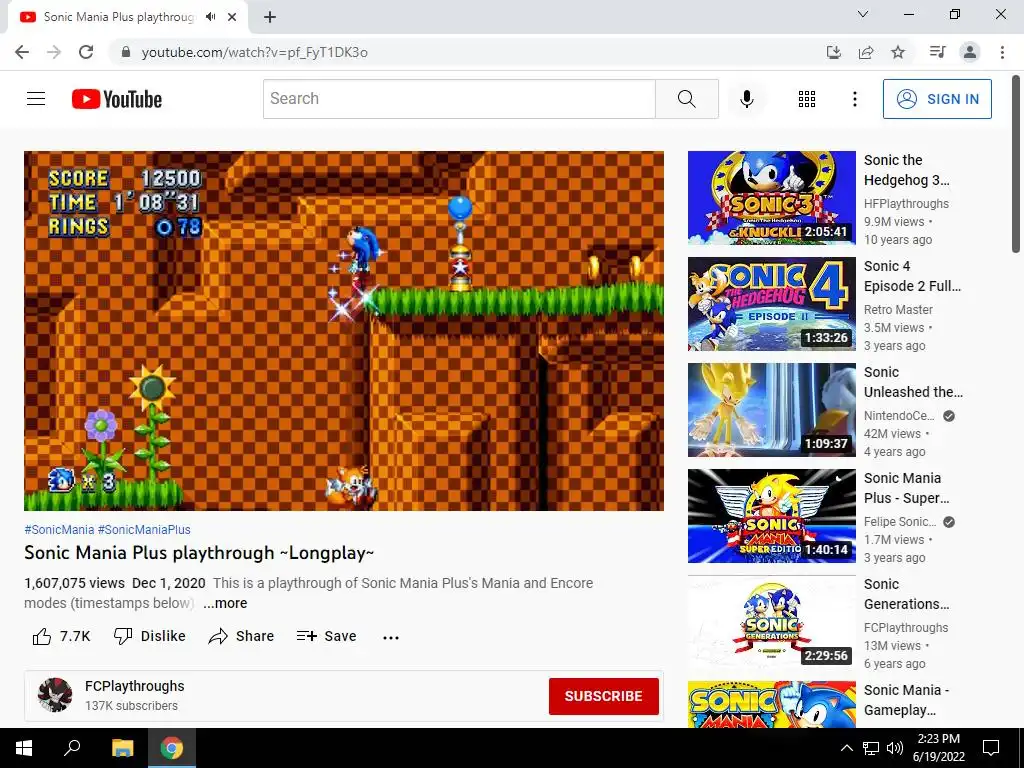The image size is (1024, 768).
Task: Click the install app icon in the address bar
Action: pos(833,52)
